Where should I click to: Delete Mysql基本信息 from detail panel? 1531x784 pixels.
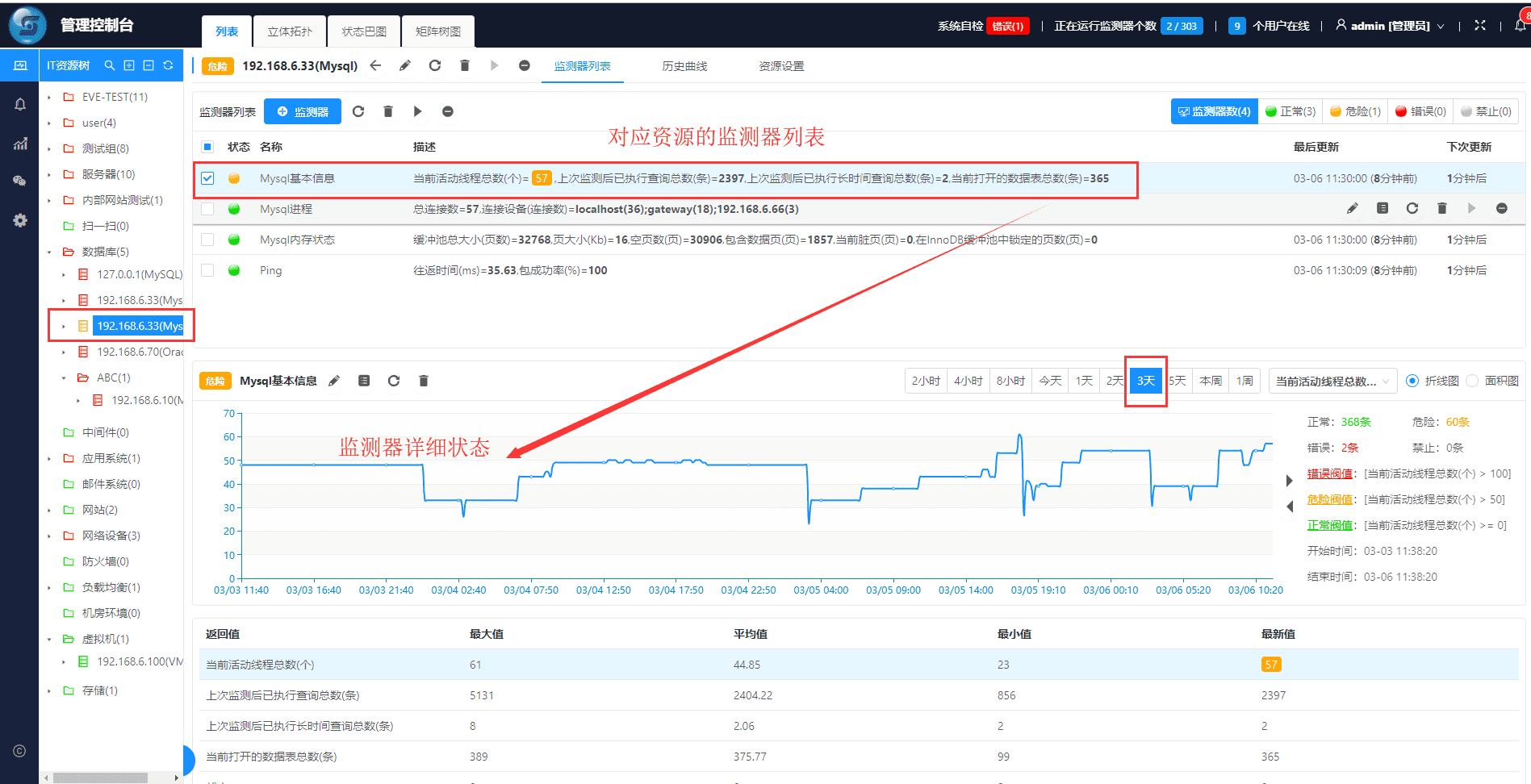click(x=424, y=381)
